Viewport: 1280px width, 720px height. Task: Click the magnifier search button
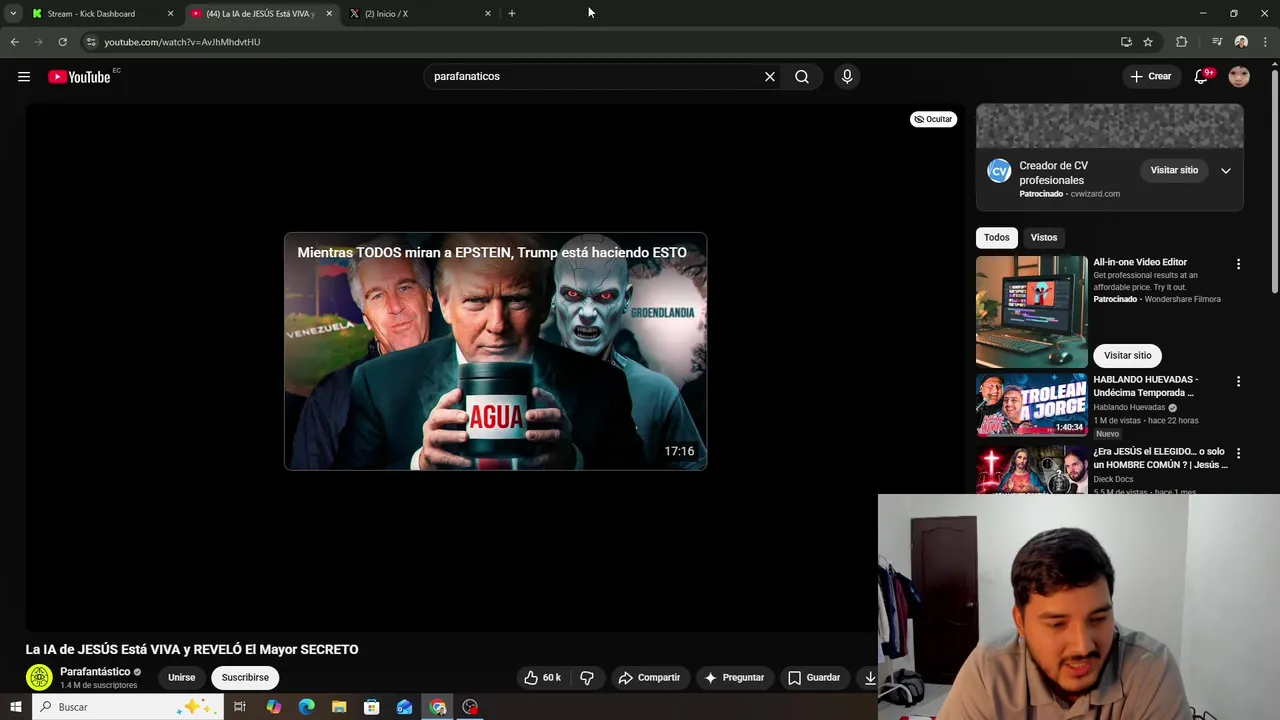tap(802, 76)
